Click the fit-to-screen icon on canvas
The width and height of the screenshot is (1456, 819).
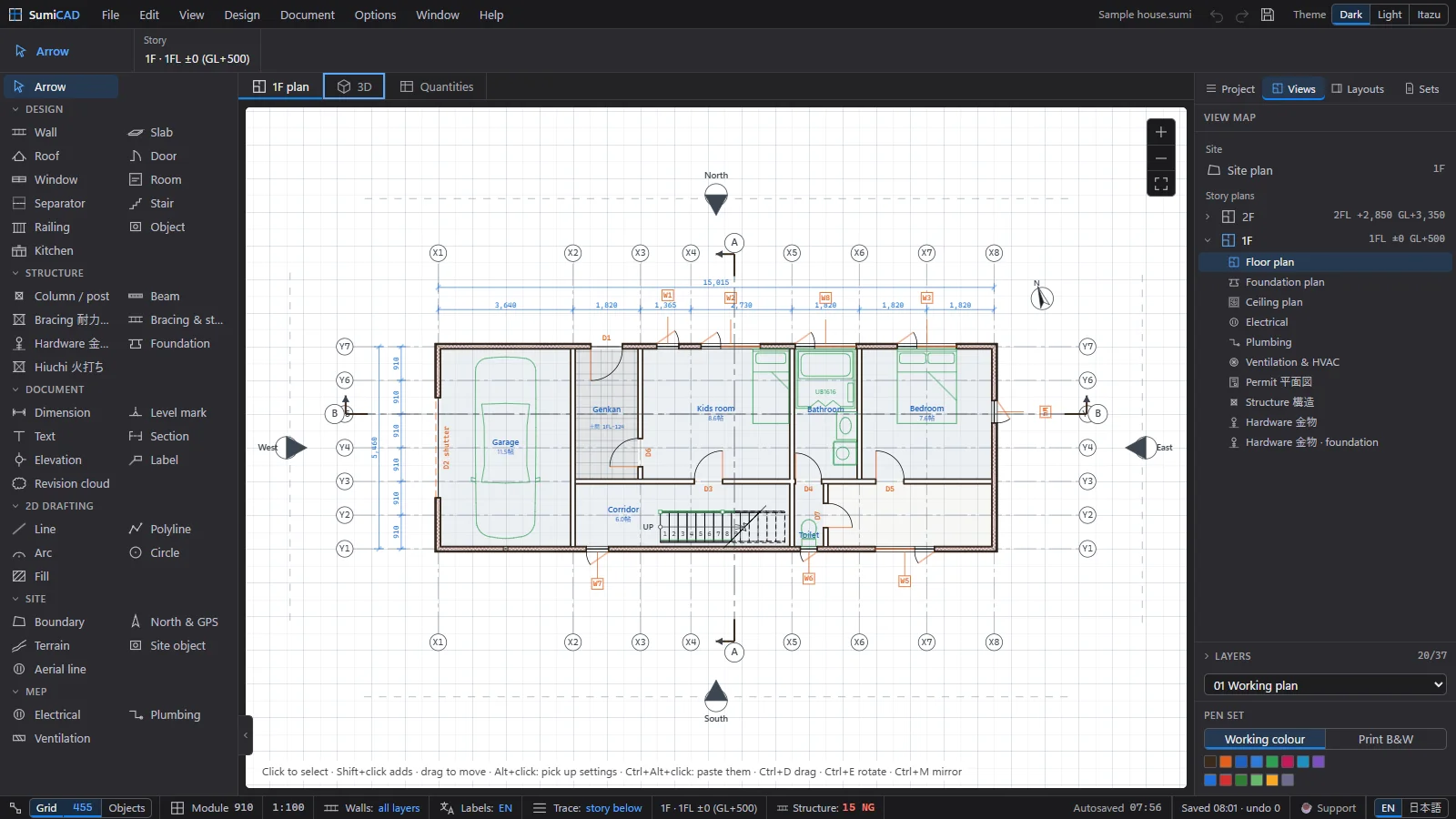click(1161, 184)
